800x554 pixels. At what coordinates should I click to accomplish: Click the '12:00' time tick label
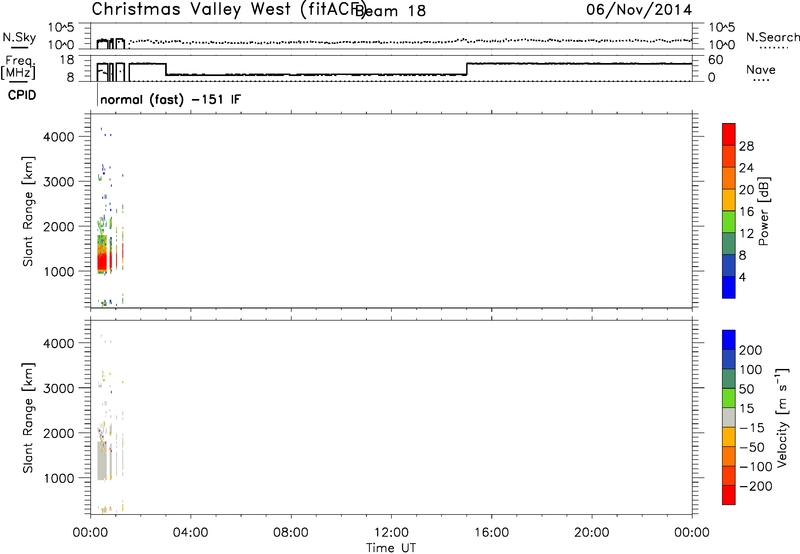[x=391, y=533]
